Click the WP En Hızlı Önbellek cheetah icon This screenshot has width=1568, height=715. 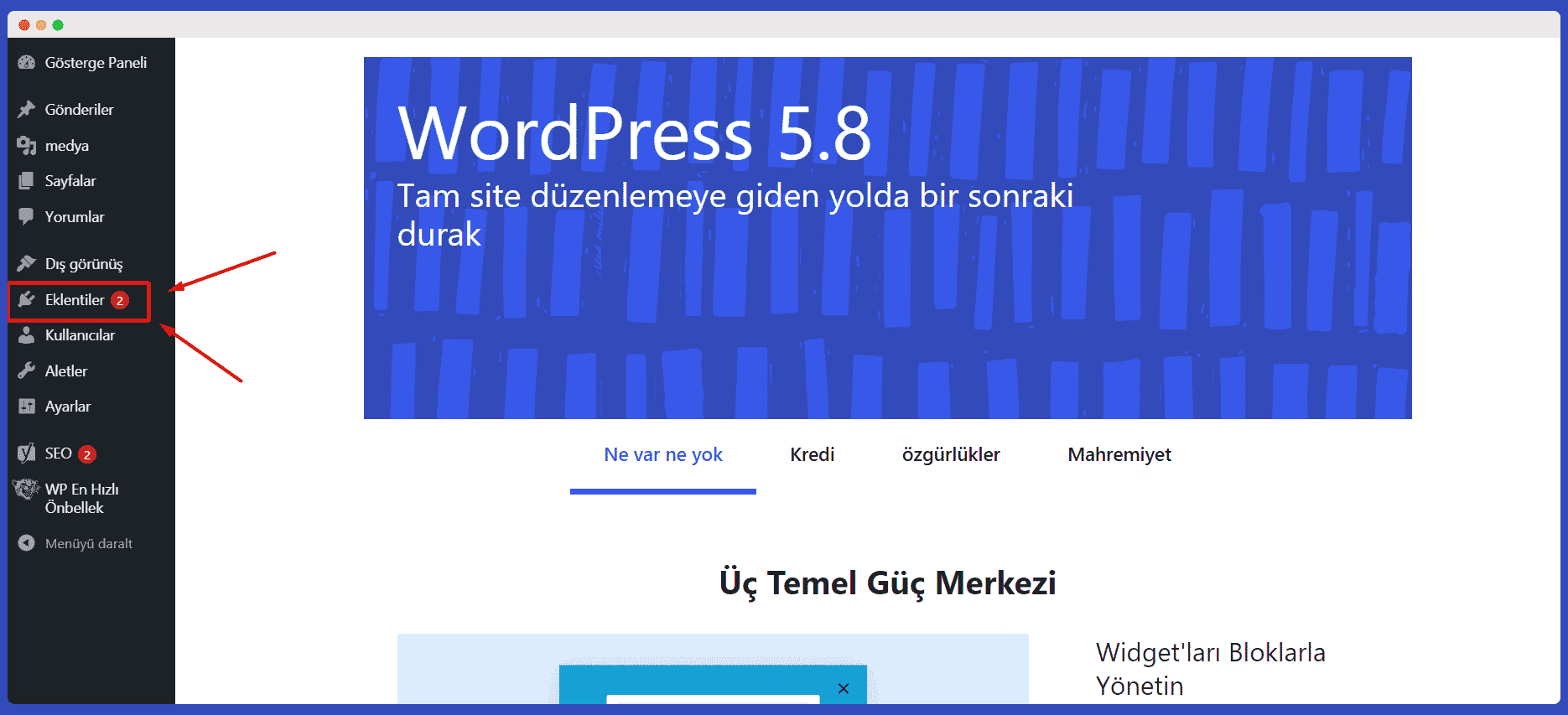(x=26, y=490)
